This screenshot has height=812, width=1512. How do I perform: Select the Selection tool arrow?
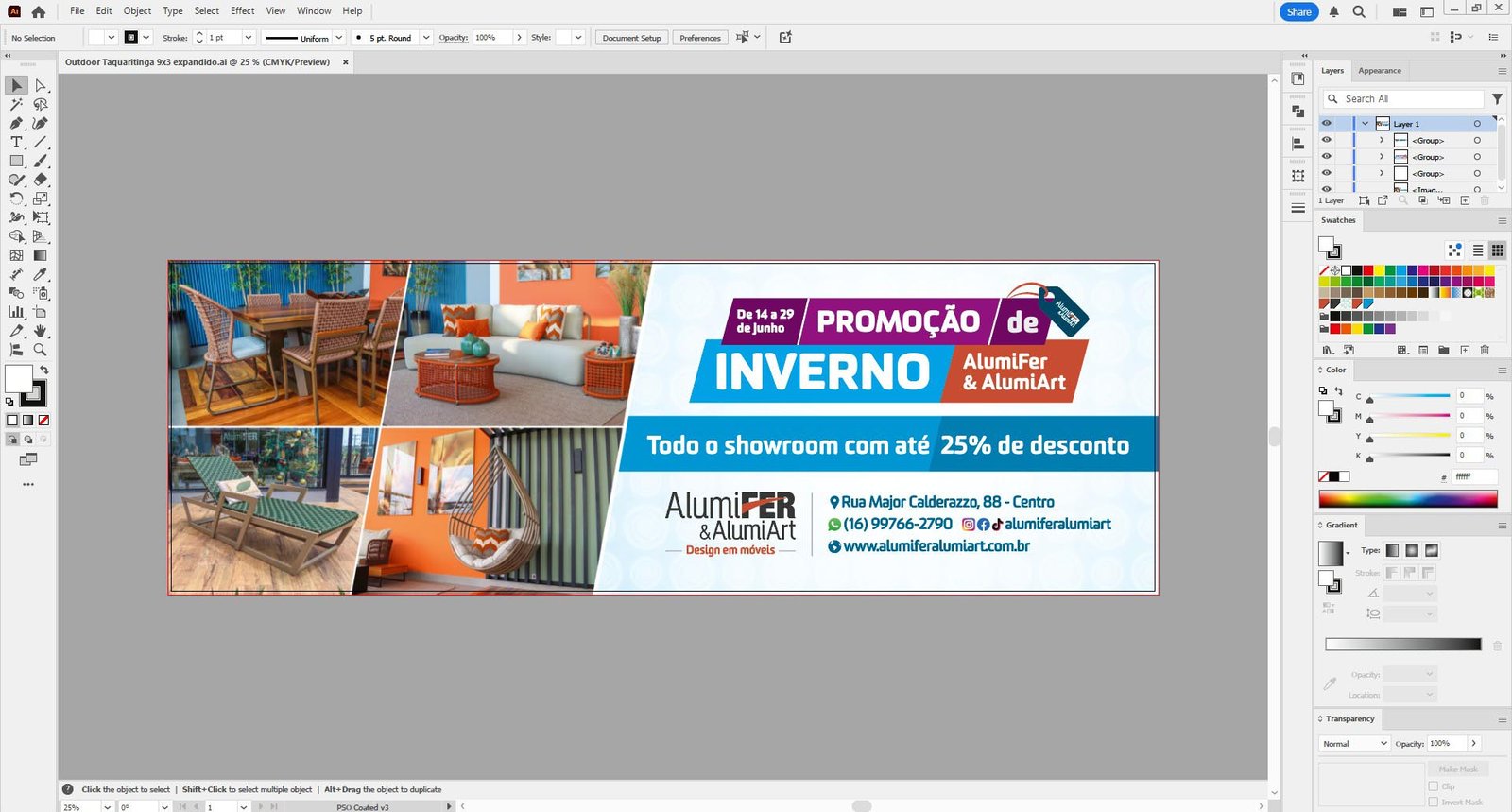tap(16, 85)
